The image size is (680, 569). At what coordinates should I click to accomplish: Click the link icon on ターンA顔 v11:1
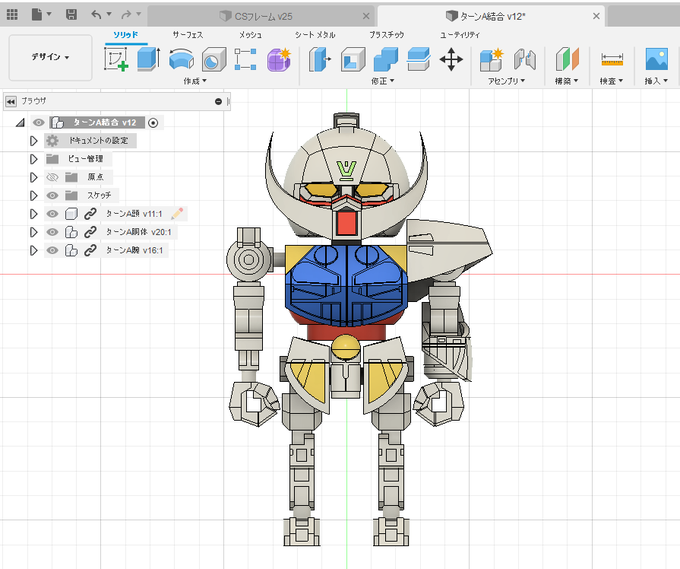90,214
